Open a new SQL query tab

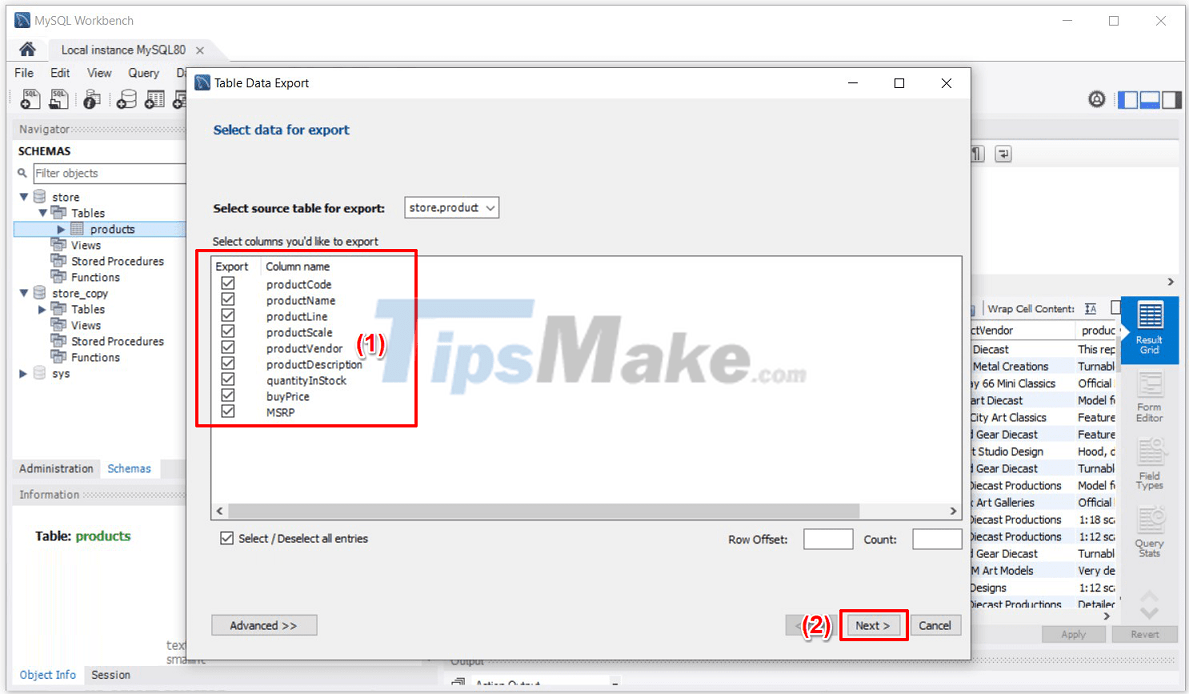tap(30, 99)
